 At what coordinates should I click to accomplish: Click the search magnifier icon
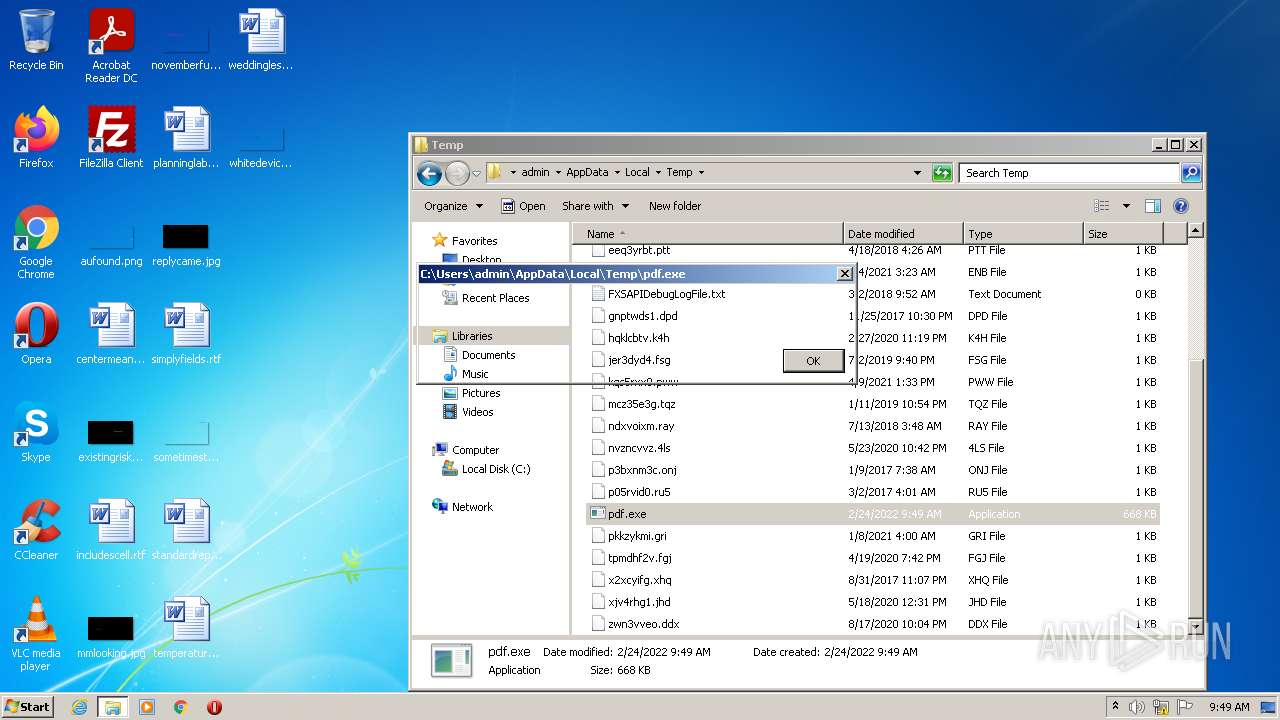coord(1190,173)
